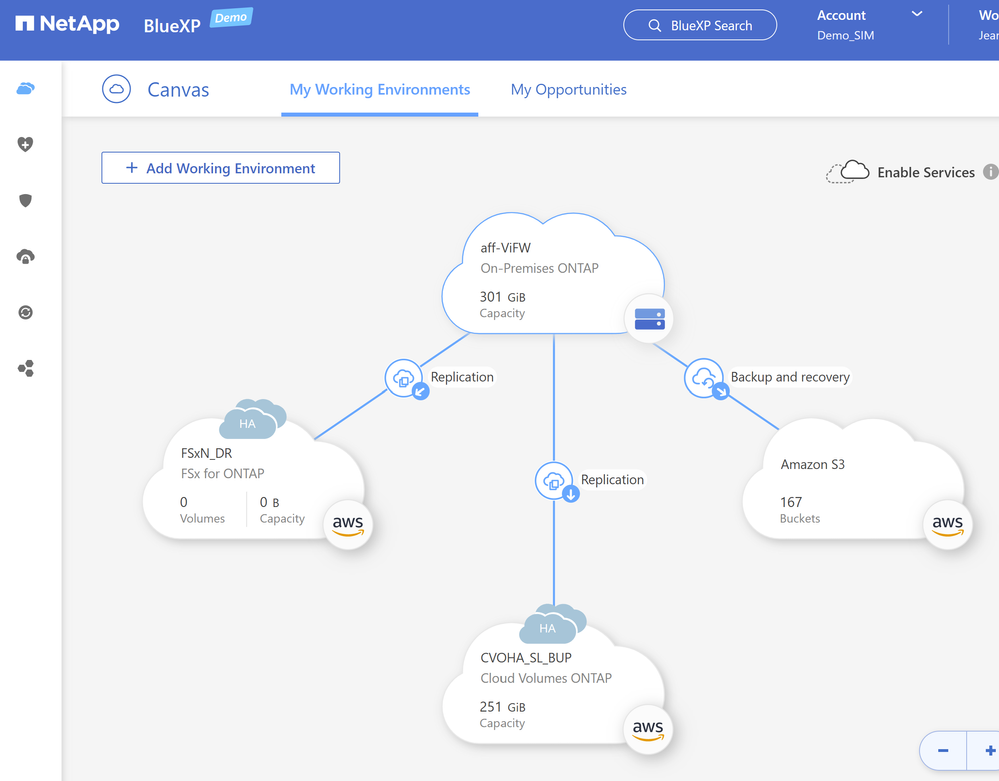Screen dimensions: 999x781
Task: Click Replication icon toward CVOHA_SL_BUP
Action: pos(555,481)
